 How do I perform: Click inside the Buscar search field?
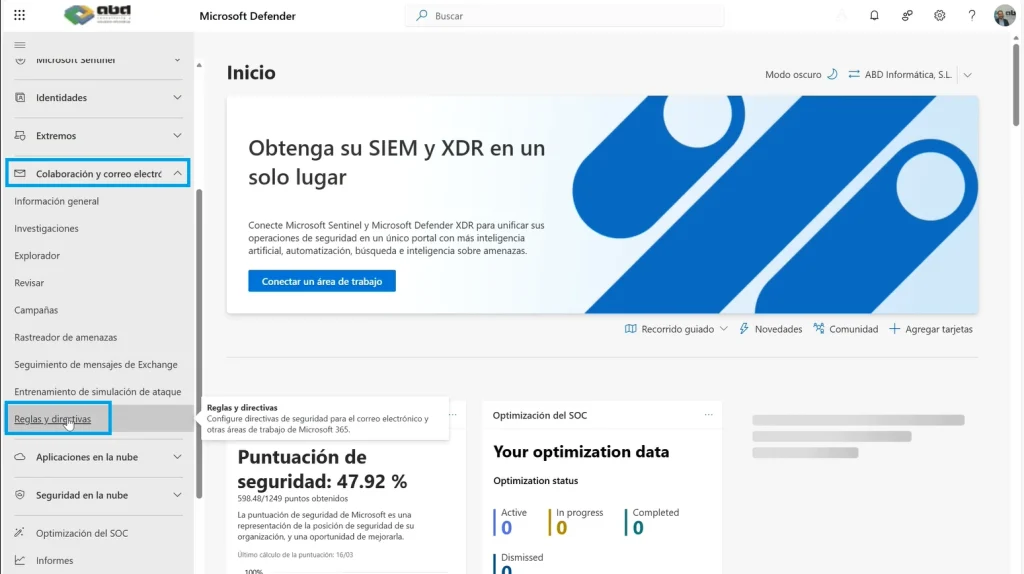pyautogui.click(x=564, y=15)
